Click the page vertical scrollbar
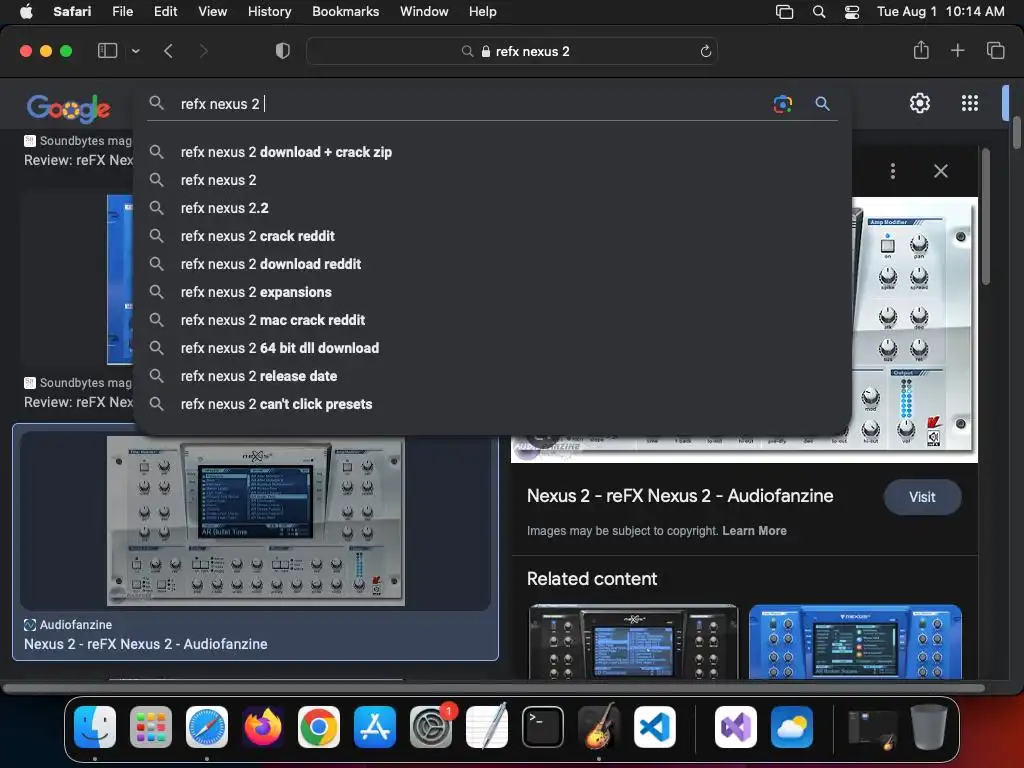 pos(1017,133)
